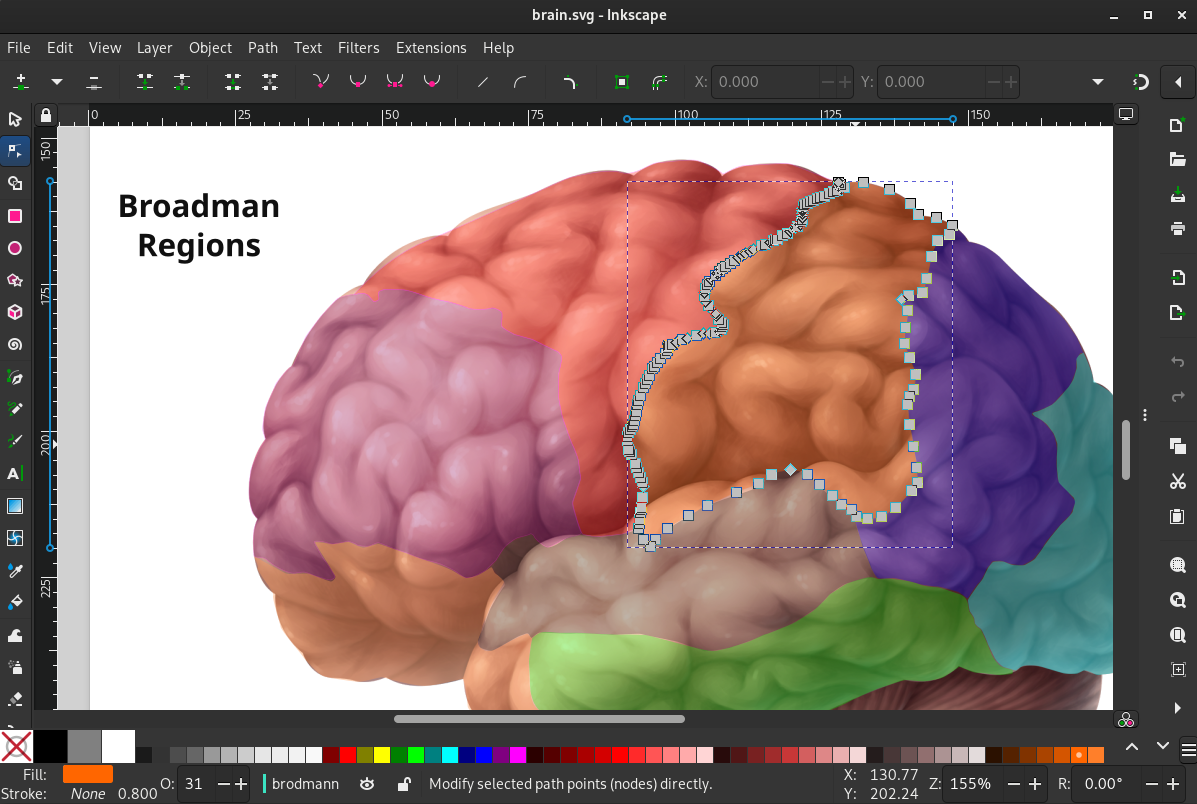Toggle visibility of the brodmann layer
Viewport: 1197px width, 804px height.
click(x=367, y=784)
